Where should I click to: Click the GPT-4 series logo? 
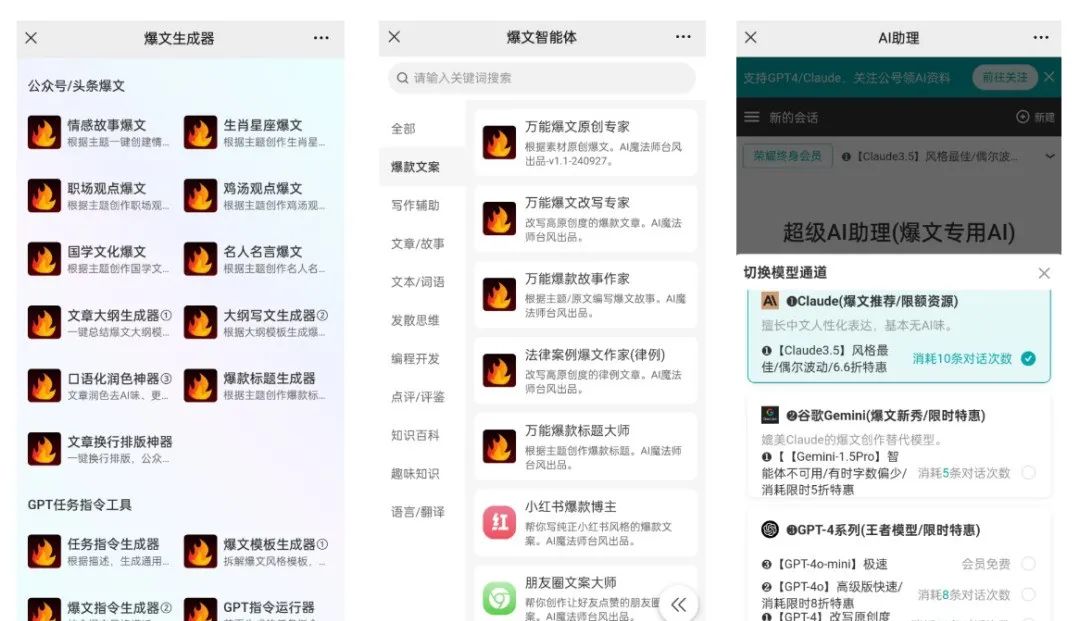click(x=769, y=529)
